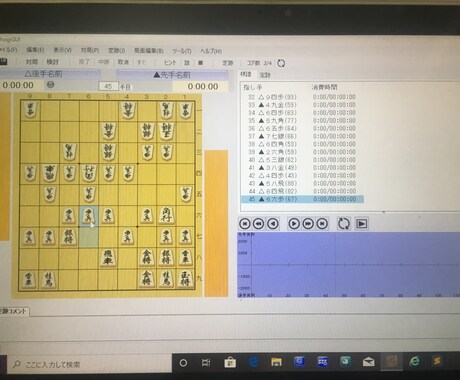Click the small round icon beside the left clock

click(50, 85)
